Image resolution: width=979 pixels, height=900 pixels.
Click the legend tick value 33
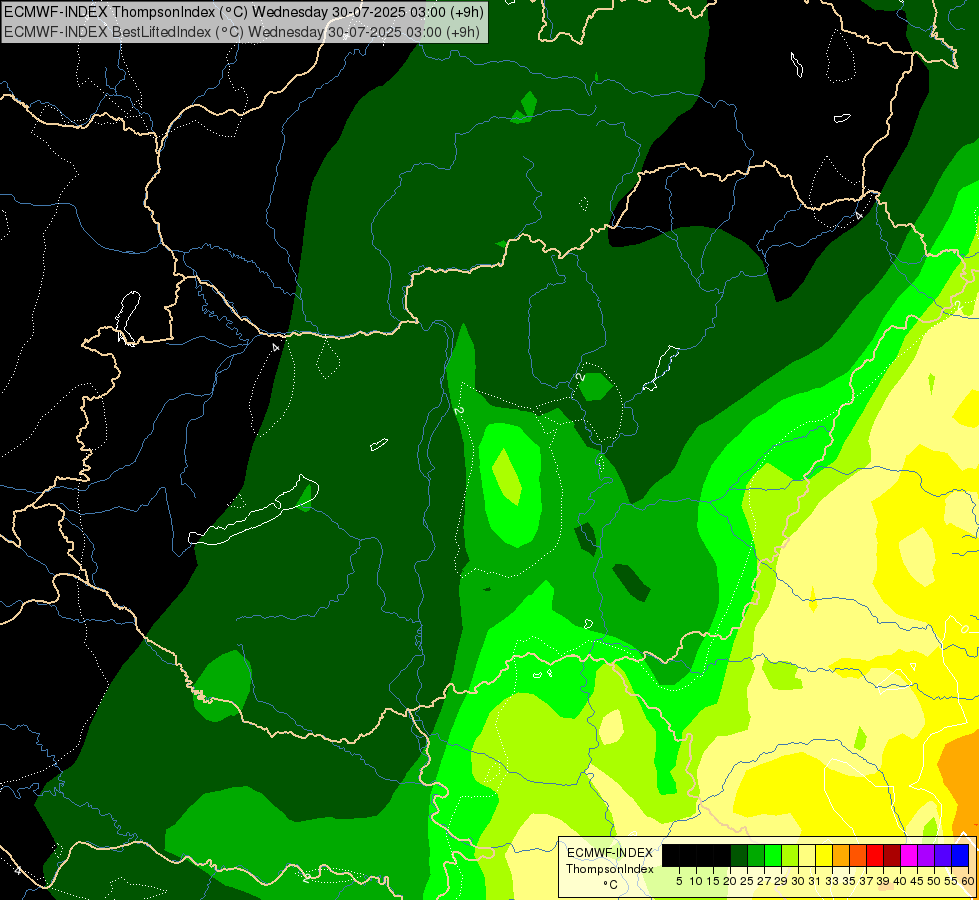[x=832, y=881]
